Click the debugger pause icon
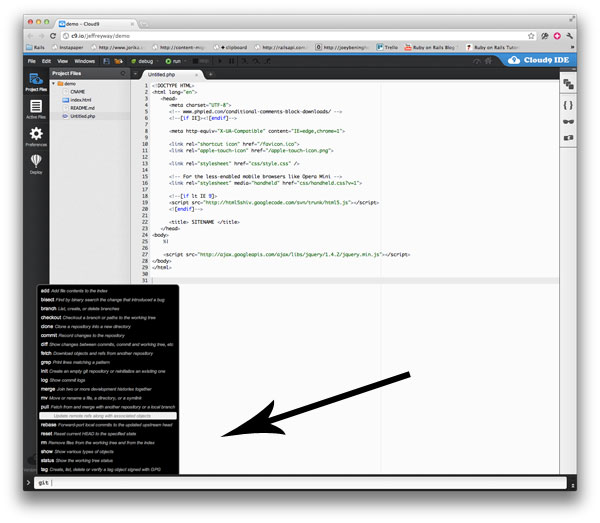Image resolution: width=600 pixels, height=523 pixels. coord(232,61)
